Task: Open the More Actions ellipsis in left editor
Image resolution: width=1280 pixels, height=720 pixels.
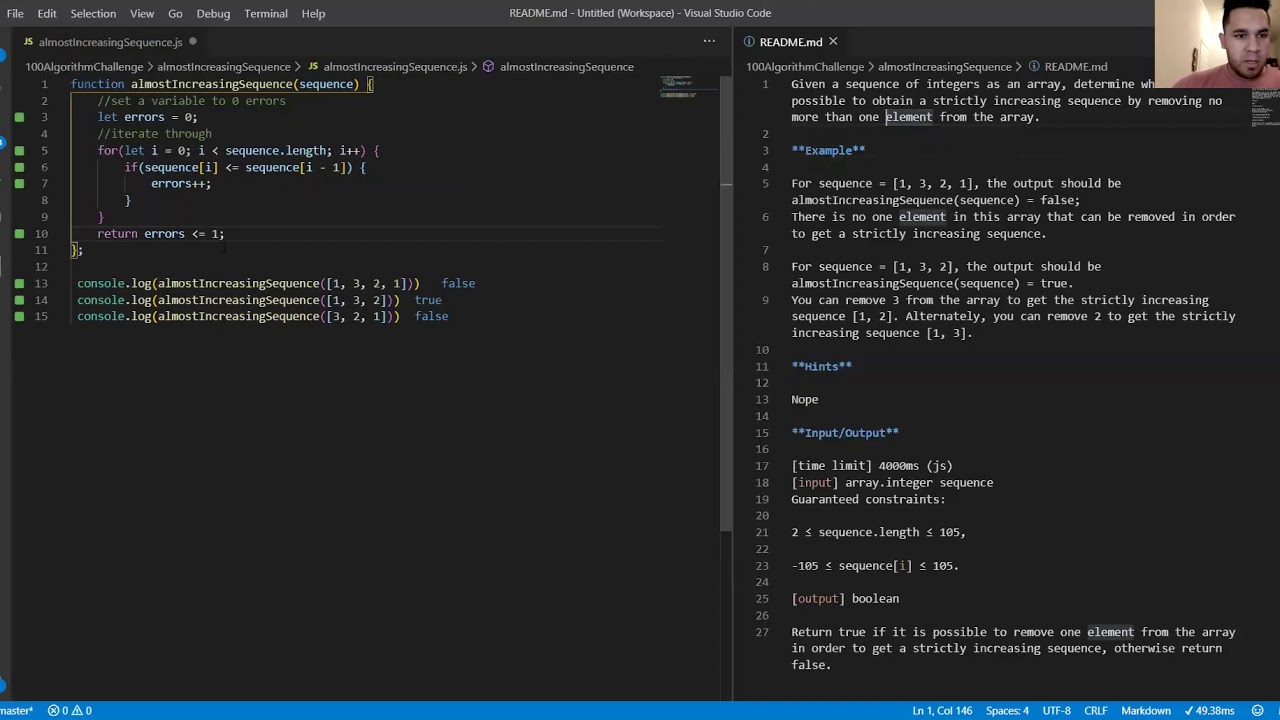Action: (x=709, y=41)
